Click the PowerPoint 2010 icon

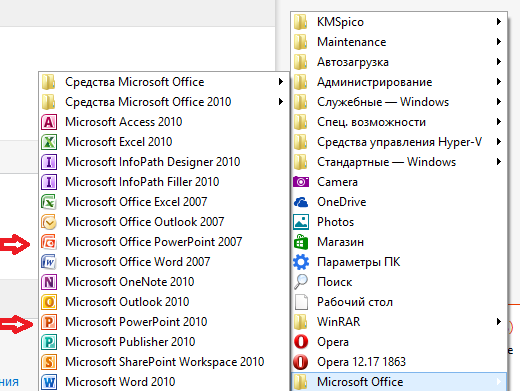pos(49,322)
